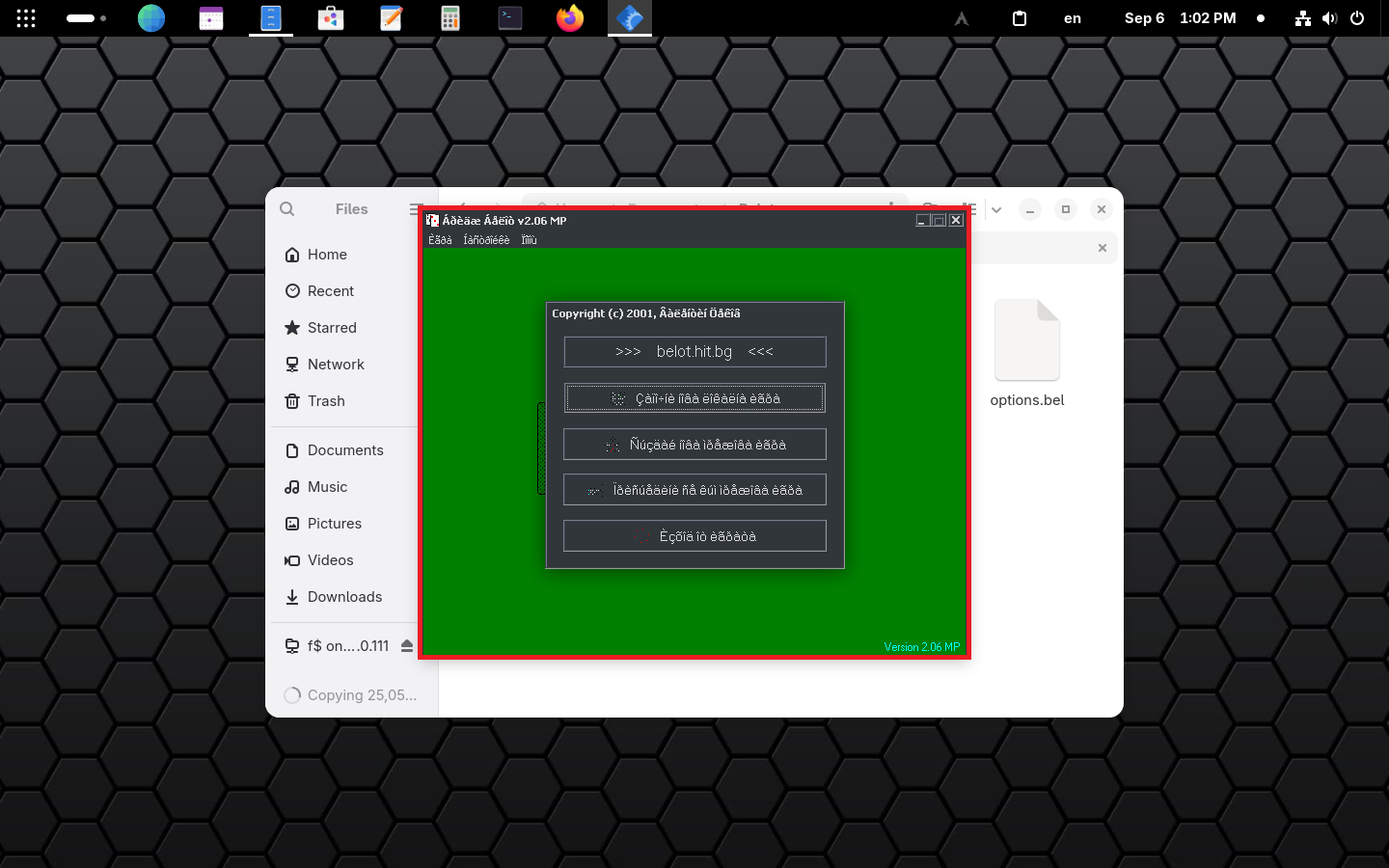Open the Videos folder in the sidebar
The image size is (1389, 868).
351,560
